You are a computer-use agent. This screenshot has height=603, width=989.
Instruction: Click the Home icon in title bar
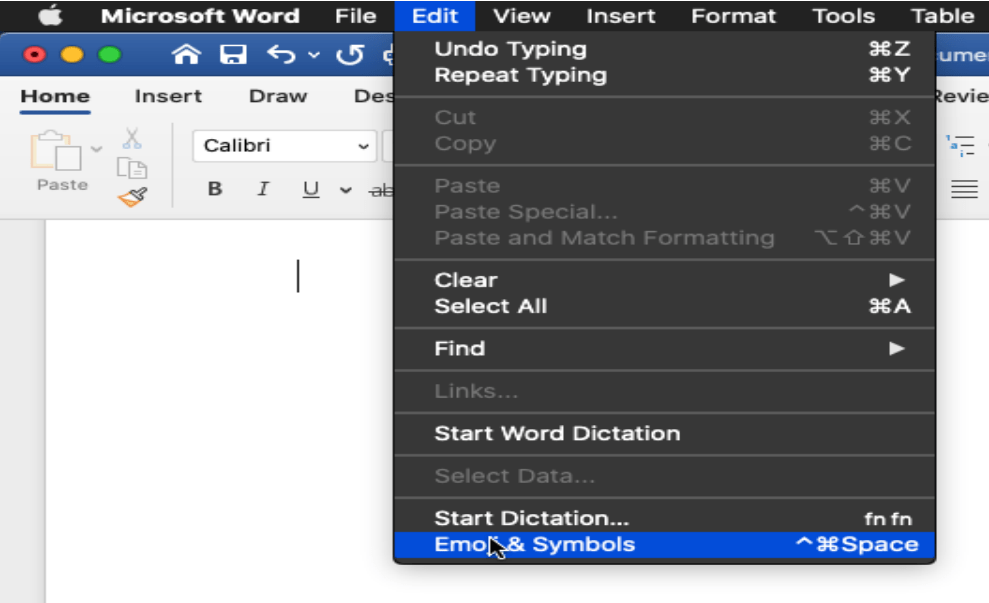point(186,55)
